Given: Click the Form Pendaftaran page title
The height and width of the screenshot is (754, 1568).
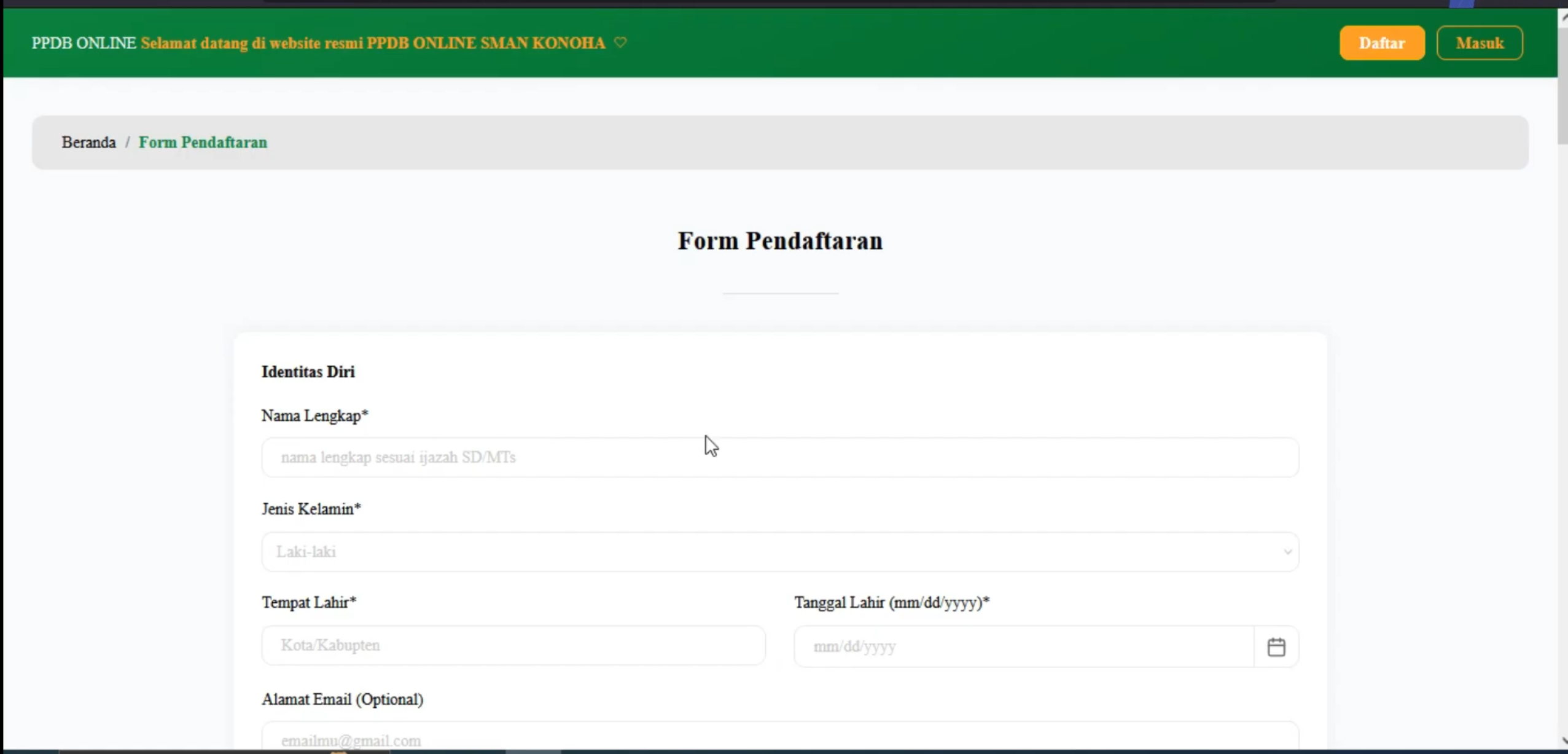Looking at the screenshot, I should [x=780, y=241].
